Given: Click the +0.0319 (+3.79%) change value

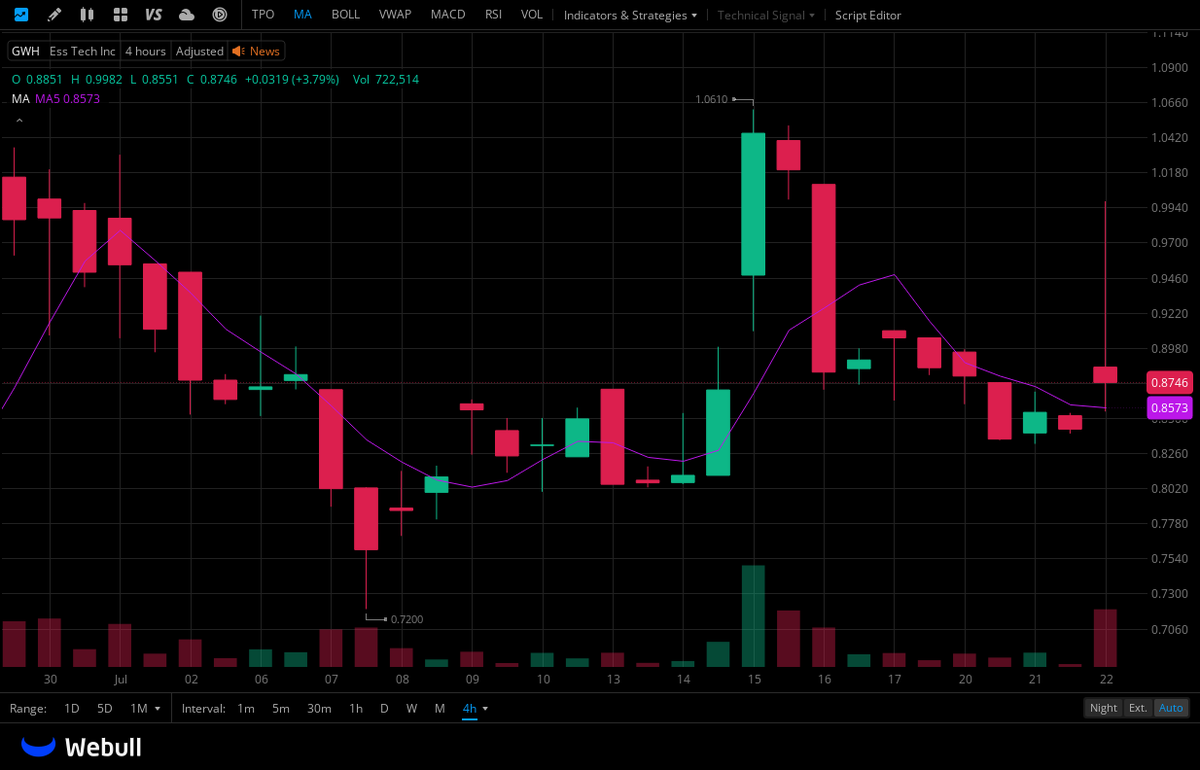Looking at the screenshot, I should tap(292, 79).
